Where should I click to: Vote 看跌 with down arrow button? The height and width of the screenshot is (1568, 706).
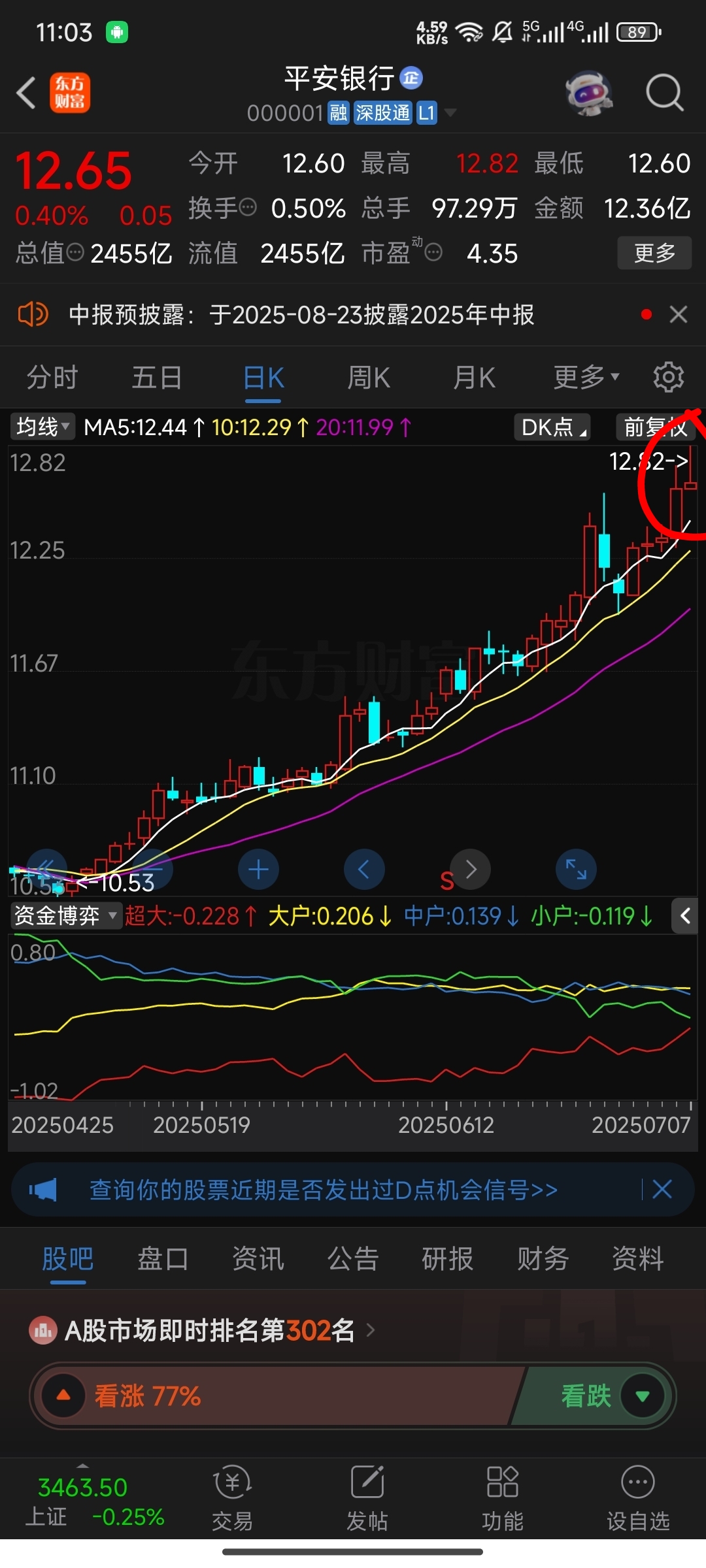[x=643, y=1396]
